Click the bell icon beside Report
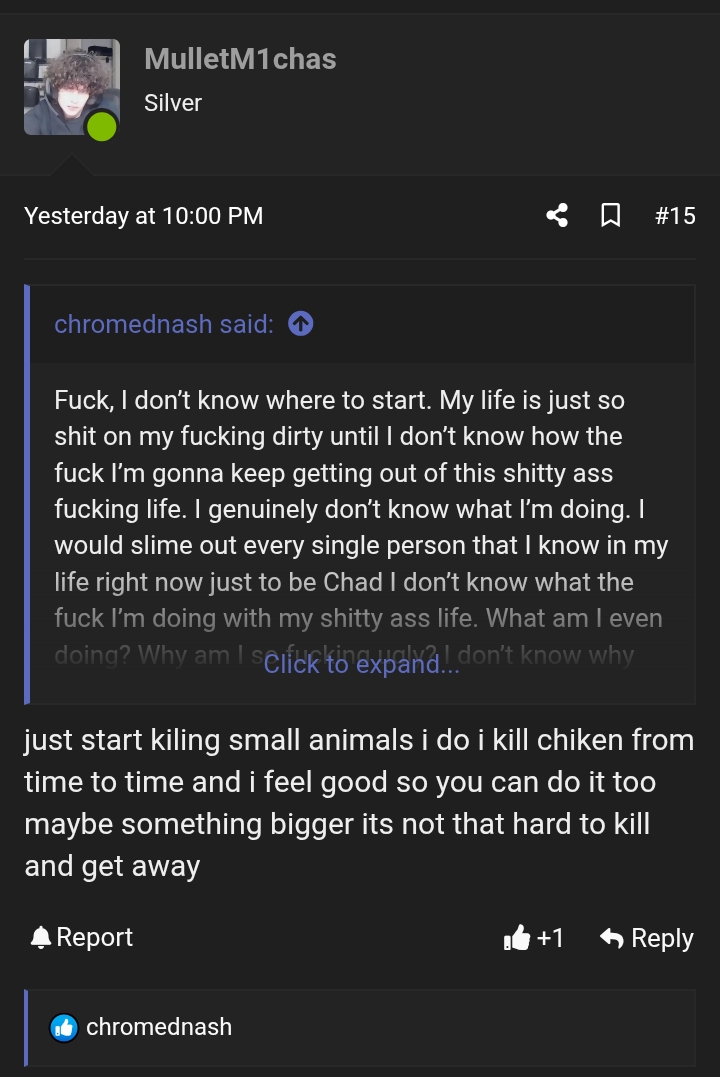 41,937
